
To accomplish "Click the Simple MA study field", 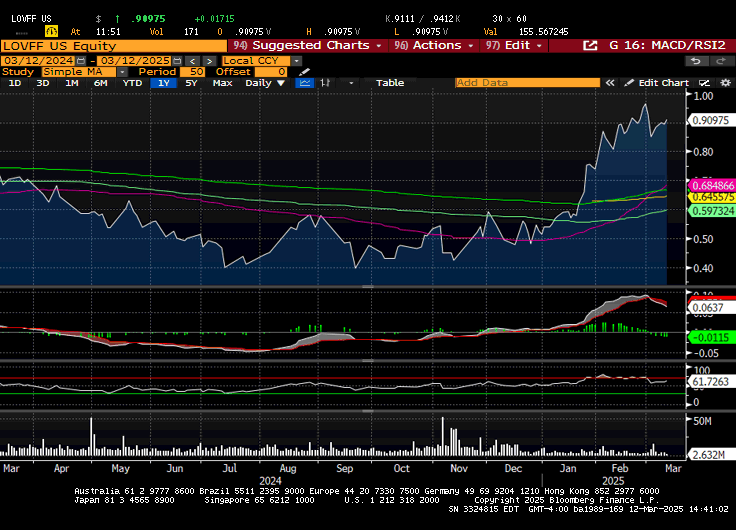I will pyautogui.click(x=79, y=72).
